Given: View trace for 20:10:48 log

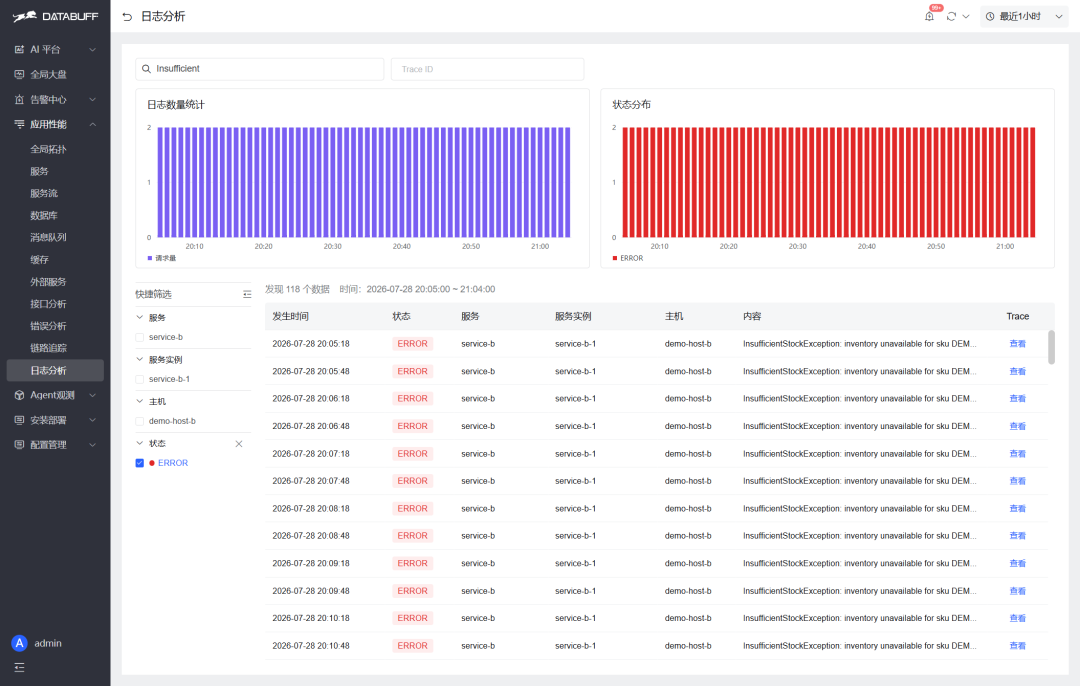Looking at the screenshot, I should pos(1017,646).
